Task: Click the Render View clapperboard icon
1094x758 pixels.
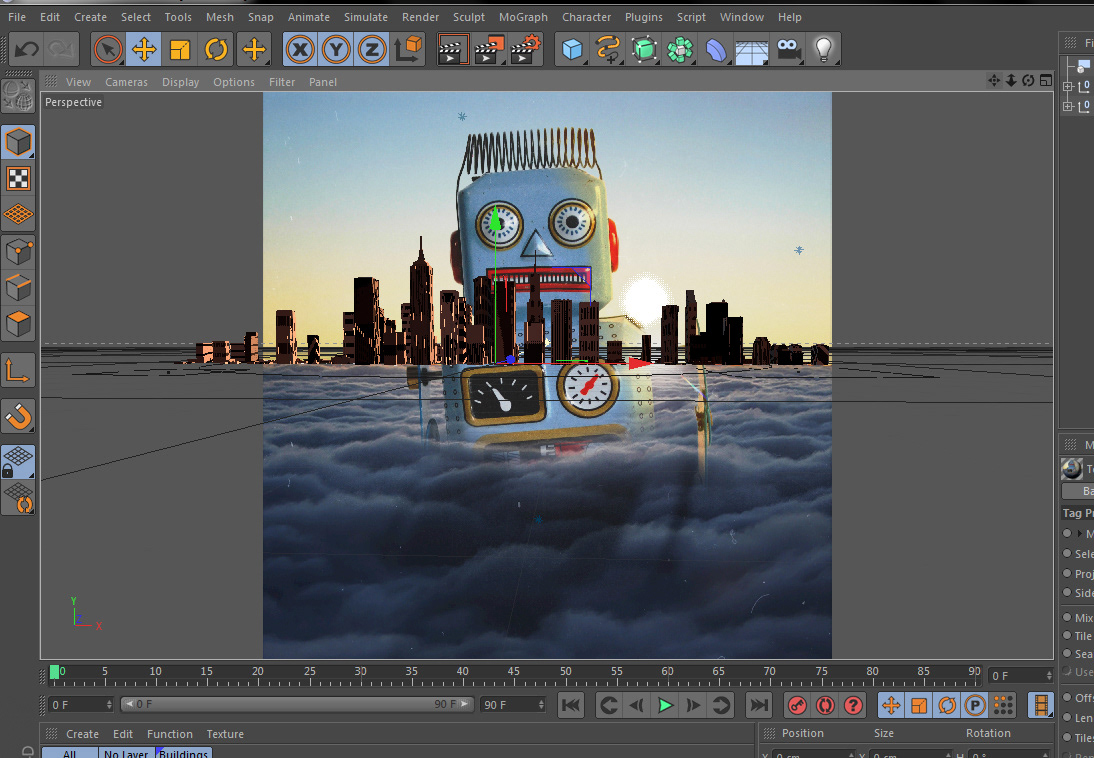Action: [453, 49]
